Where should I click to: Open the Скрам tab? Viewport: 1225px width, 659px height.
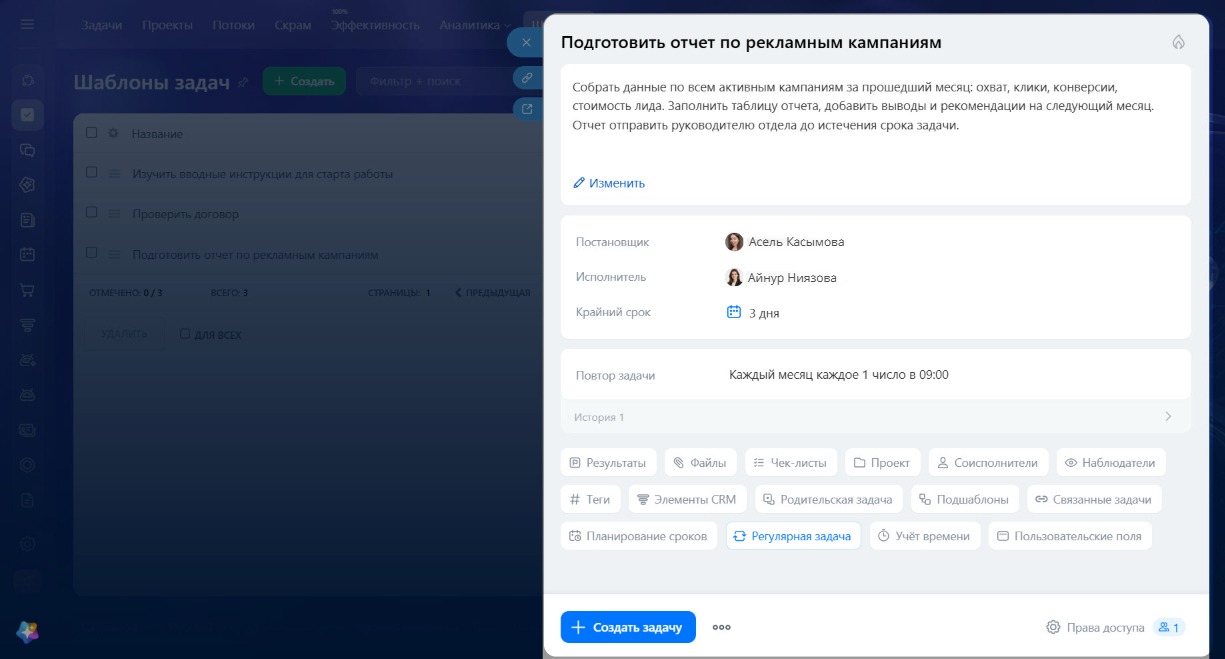click(x=292, y=25)
